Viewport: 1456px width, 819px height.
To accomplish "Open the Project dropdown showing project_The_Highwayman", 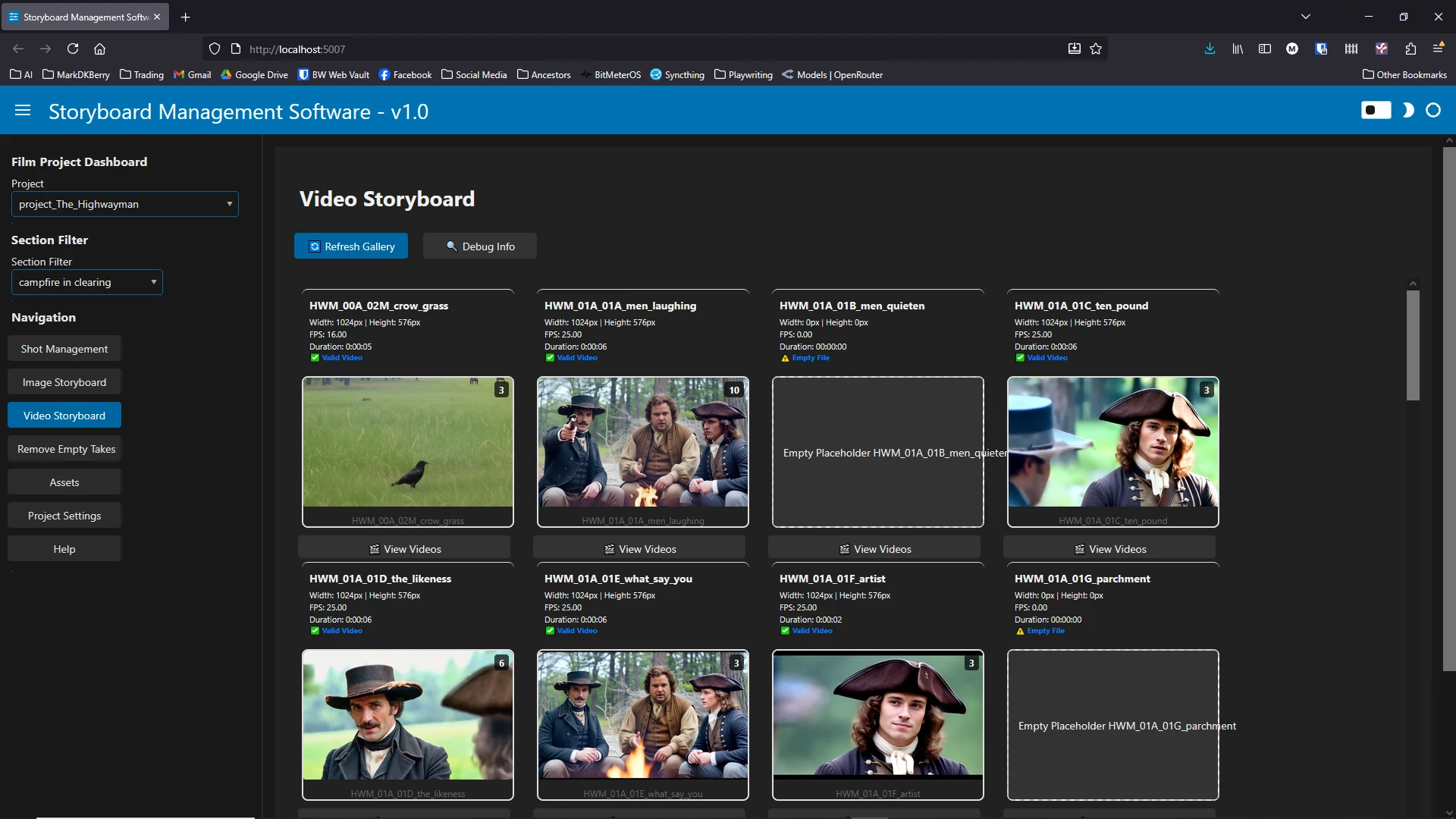I will pyautogui.click(x=124, y=203).
